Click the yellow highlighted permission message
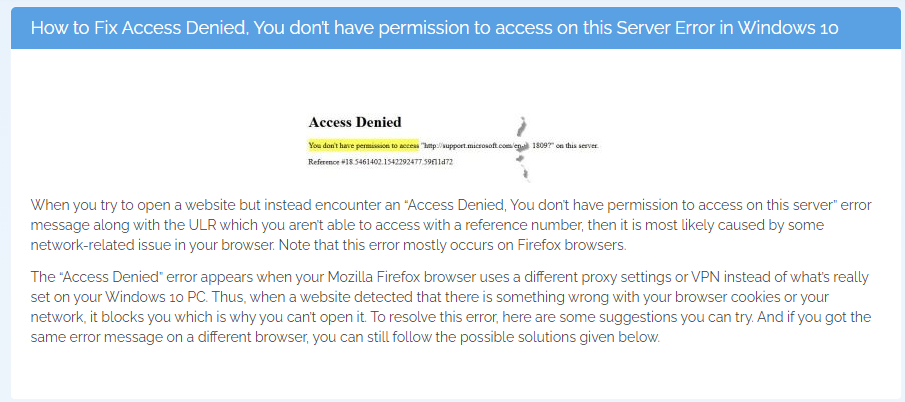Viewport: 905px width, 402px height. coord(364,145)
